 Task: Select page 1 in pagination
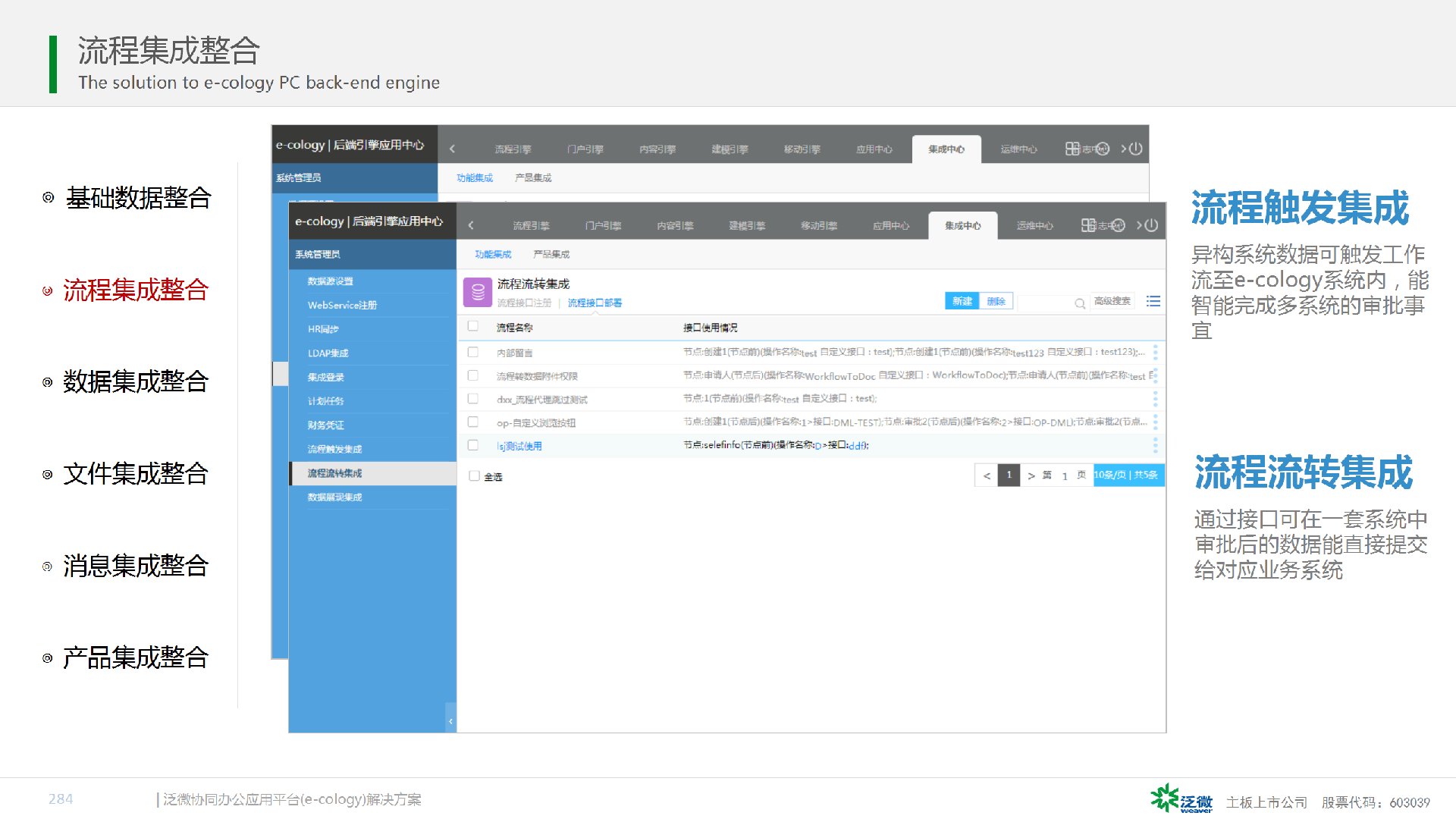click(x=1009, y=475)
